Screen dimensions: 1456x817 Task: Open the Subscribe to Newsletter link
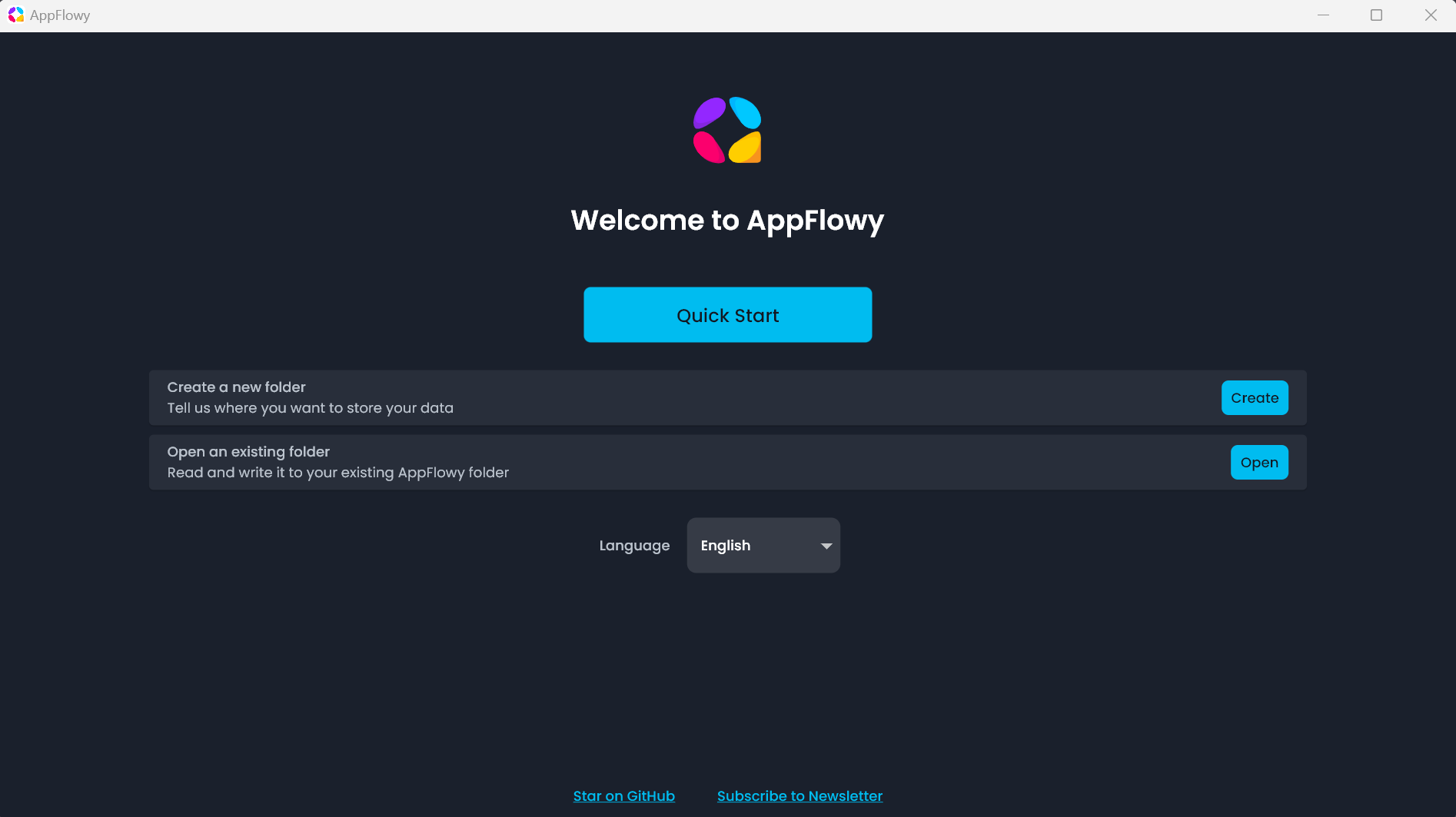click(x=799, y=795)
